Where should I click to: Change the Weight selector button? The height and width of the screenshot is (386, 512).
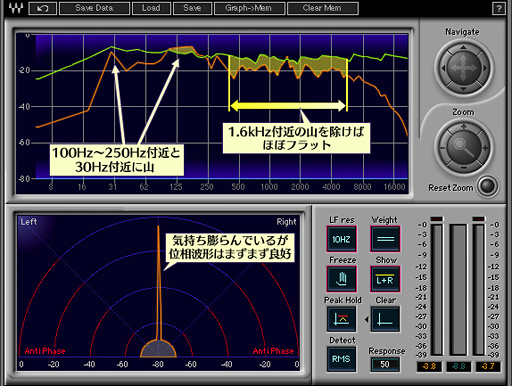coord(385,239)
